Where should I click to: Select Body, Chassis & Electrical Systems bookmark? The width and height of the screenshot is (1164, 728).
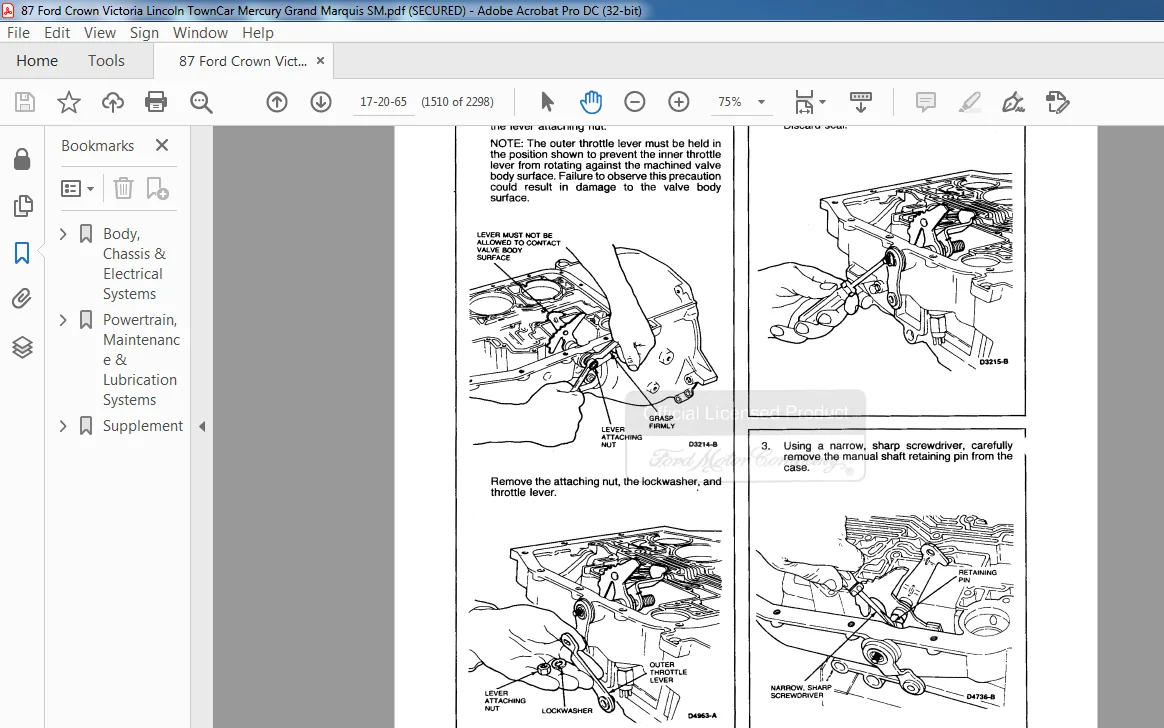coord(134,263)
